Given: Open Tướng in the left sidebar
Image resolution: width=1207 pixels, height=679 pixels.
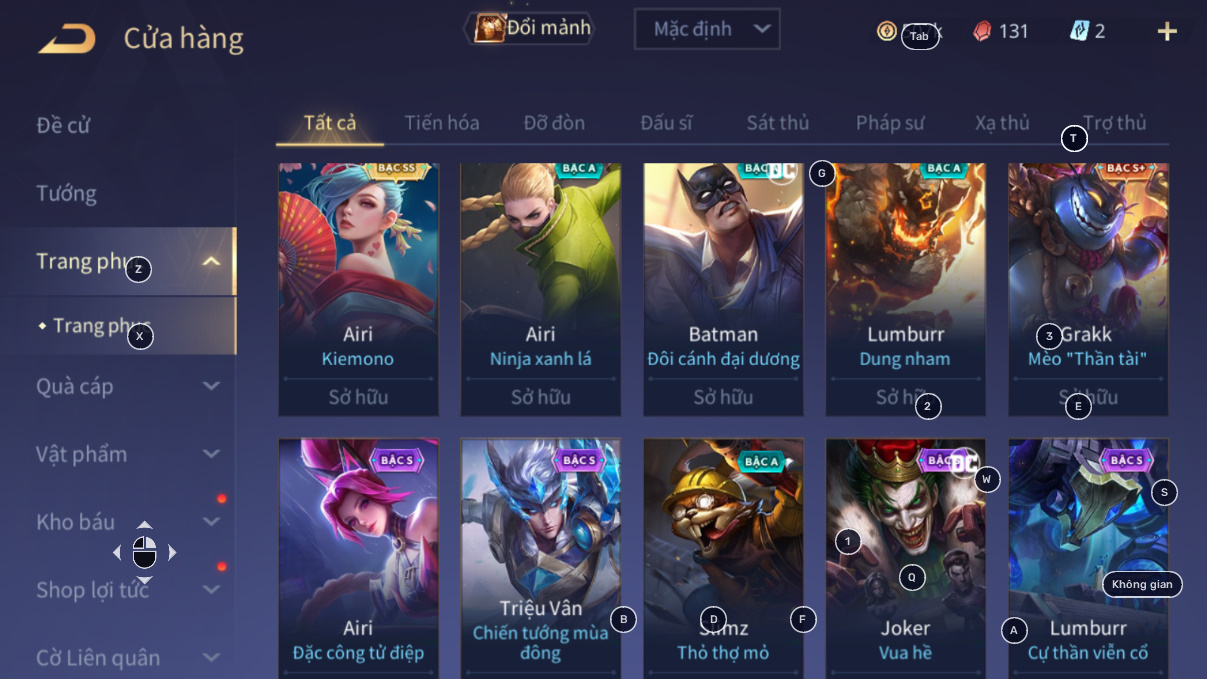Looking at the screenshot, I should [x=66, y=193].
